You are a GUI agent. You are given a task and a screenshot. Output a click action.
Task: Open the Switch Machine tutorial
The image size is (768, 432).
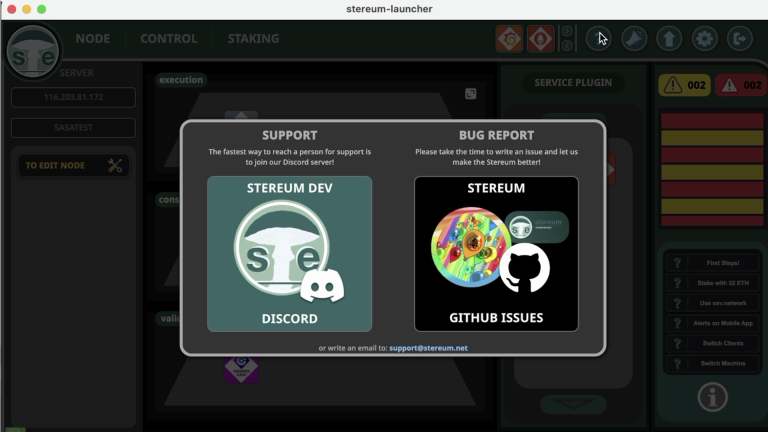[712, 363]
